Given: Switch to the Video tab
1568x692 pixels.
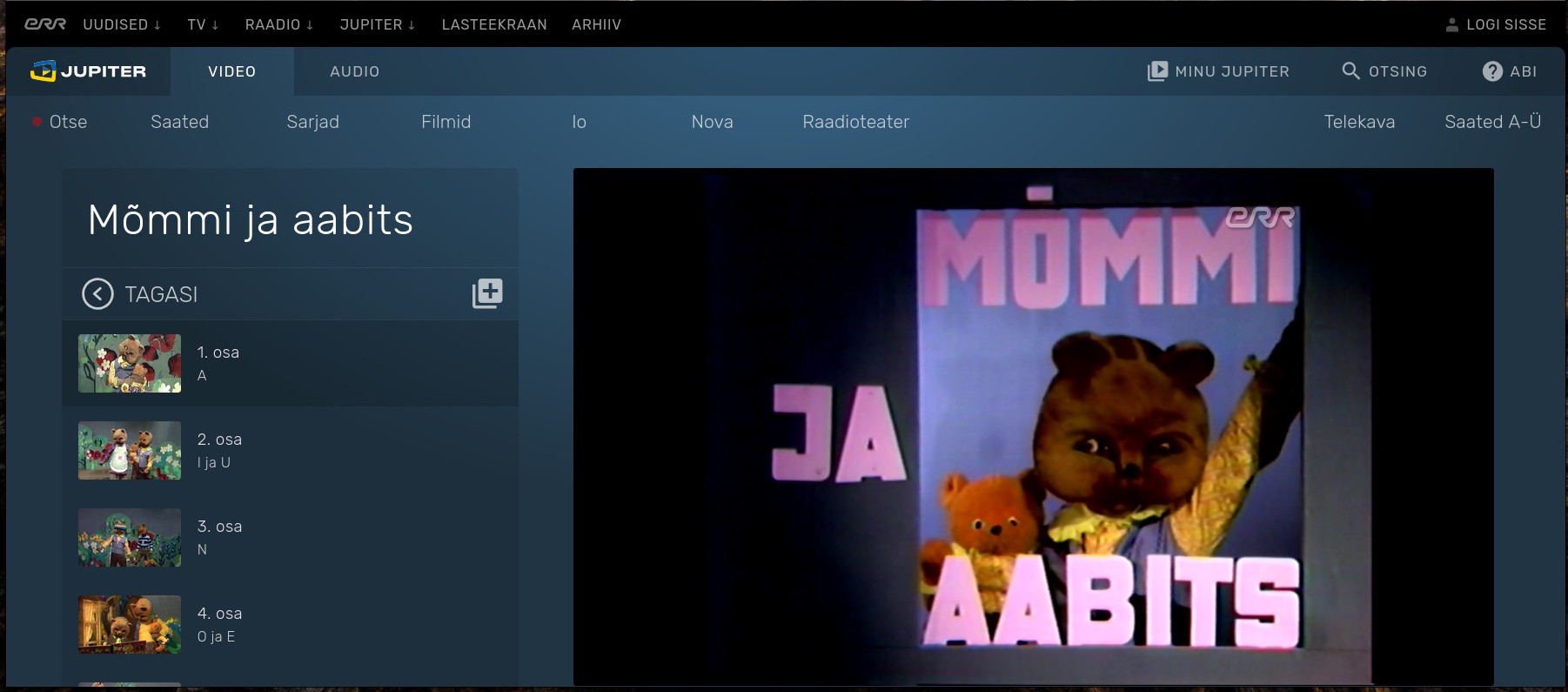Looking at the screenshot, I should tap(232, 71).
